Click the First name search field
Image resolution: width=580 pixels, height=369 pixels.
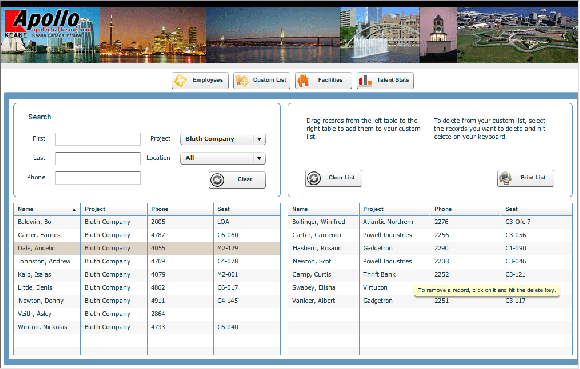[x=98, y=139]
